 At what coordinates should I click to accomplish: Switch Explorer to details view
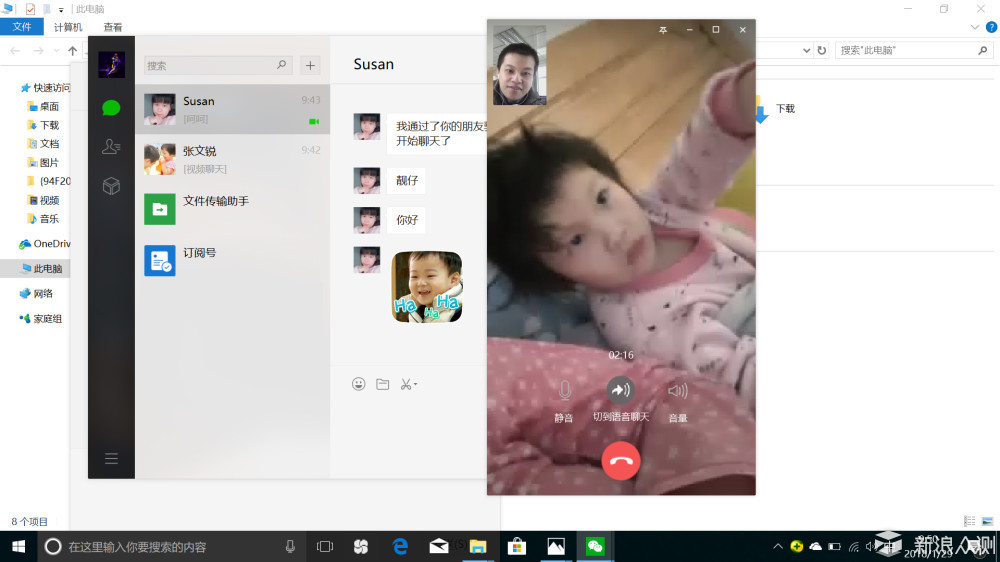969,521
